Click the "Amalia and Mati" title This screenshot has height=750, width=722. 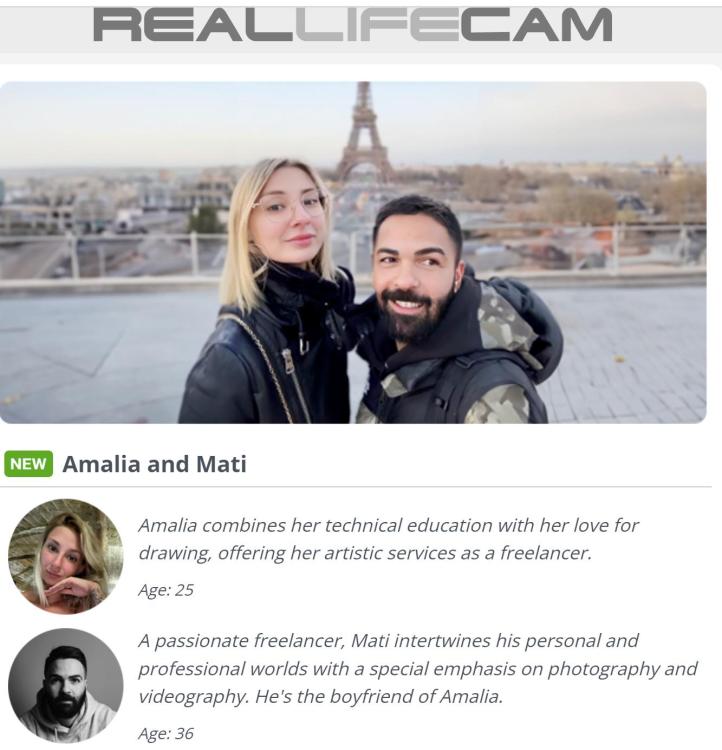pyautogui.click(x=155, y=464)
